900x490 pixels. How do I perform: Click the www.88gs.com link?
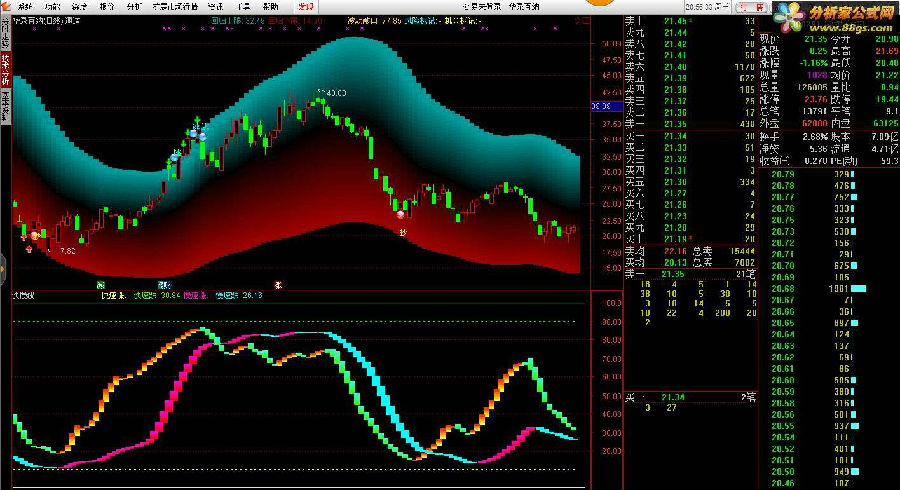pyautogui.click(x=852, y=27)
